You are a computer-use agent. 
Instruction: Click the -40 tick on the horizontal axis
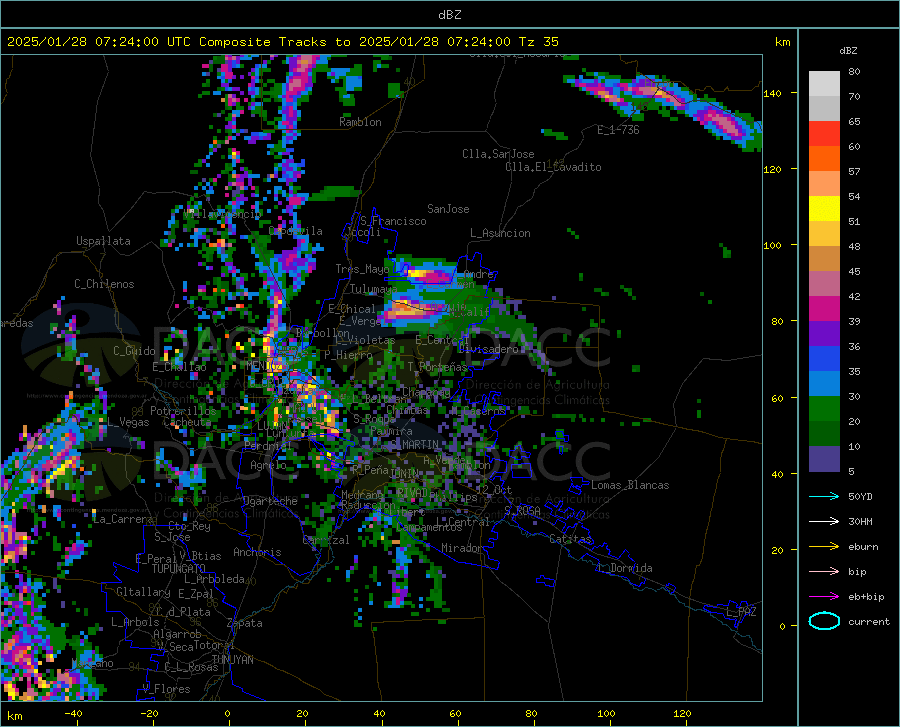[x=73, y=714]
